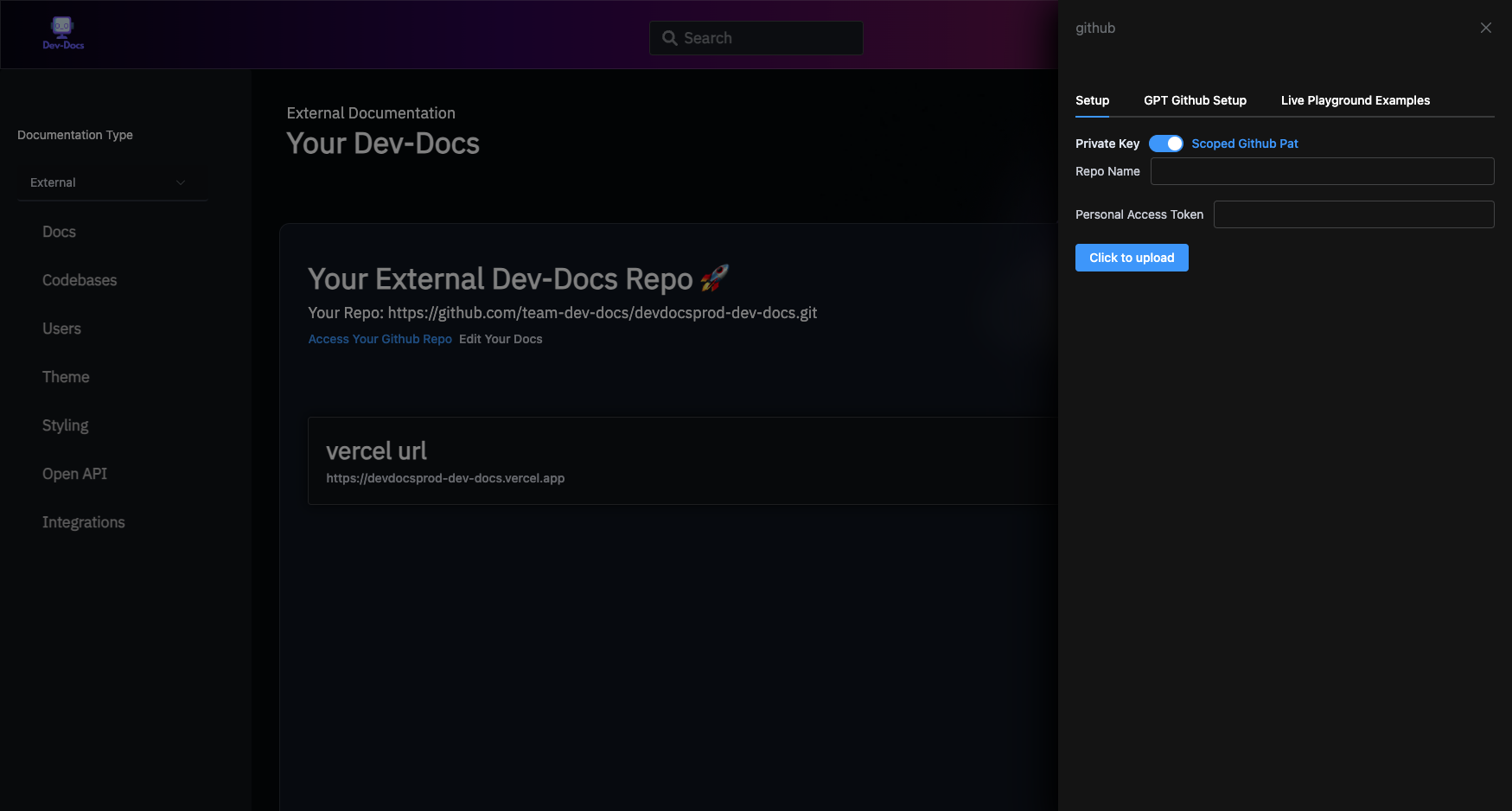Image resolution: width=1512 pixels, height=811 pixels.
Task: Toggle the Private Key switch off
Action: tap(1166, 144)
